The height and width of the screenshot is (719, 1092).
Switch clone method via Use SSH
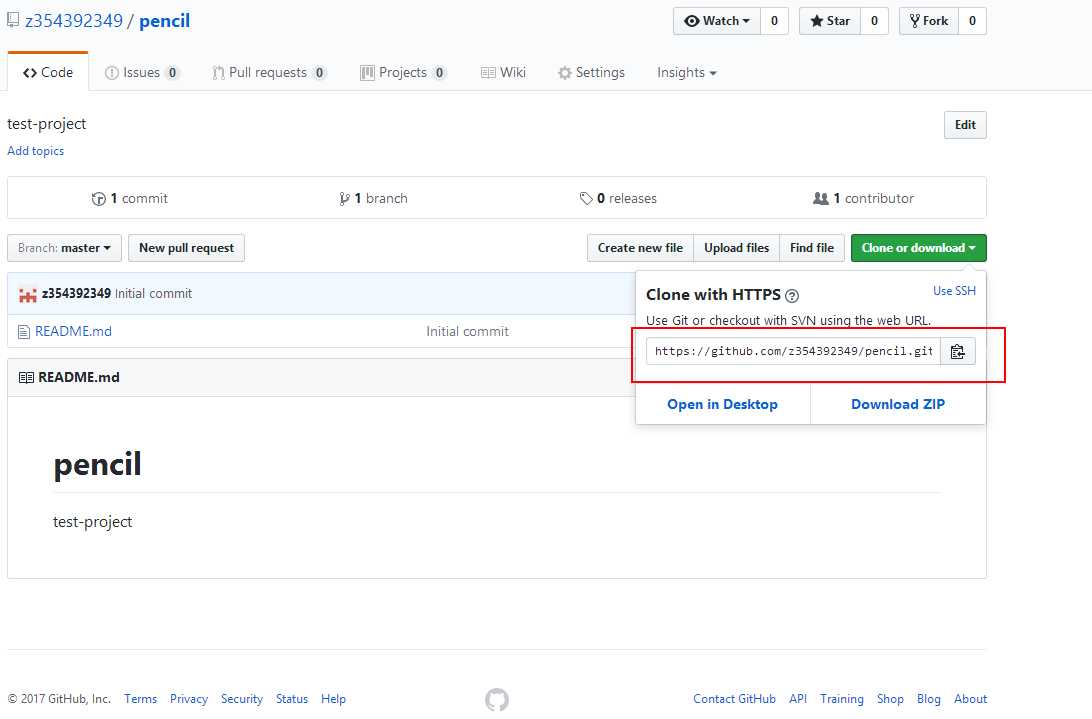click(954, 291)
